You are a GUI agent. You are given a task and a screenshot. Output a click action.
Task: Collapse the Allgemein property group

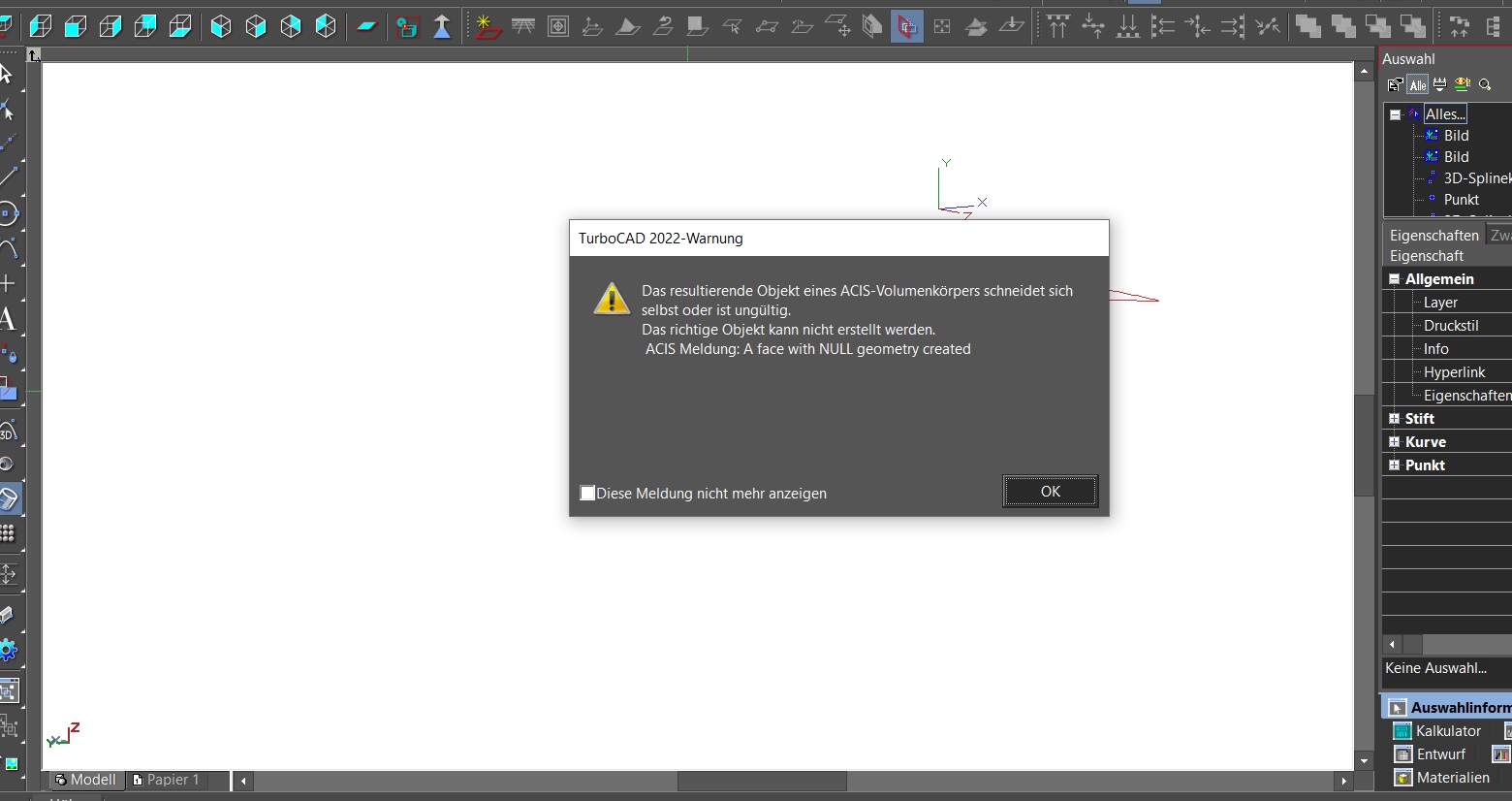click(x=1394, y=279)
